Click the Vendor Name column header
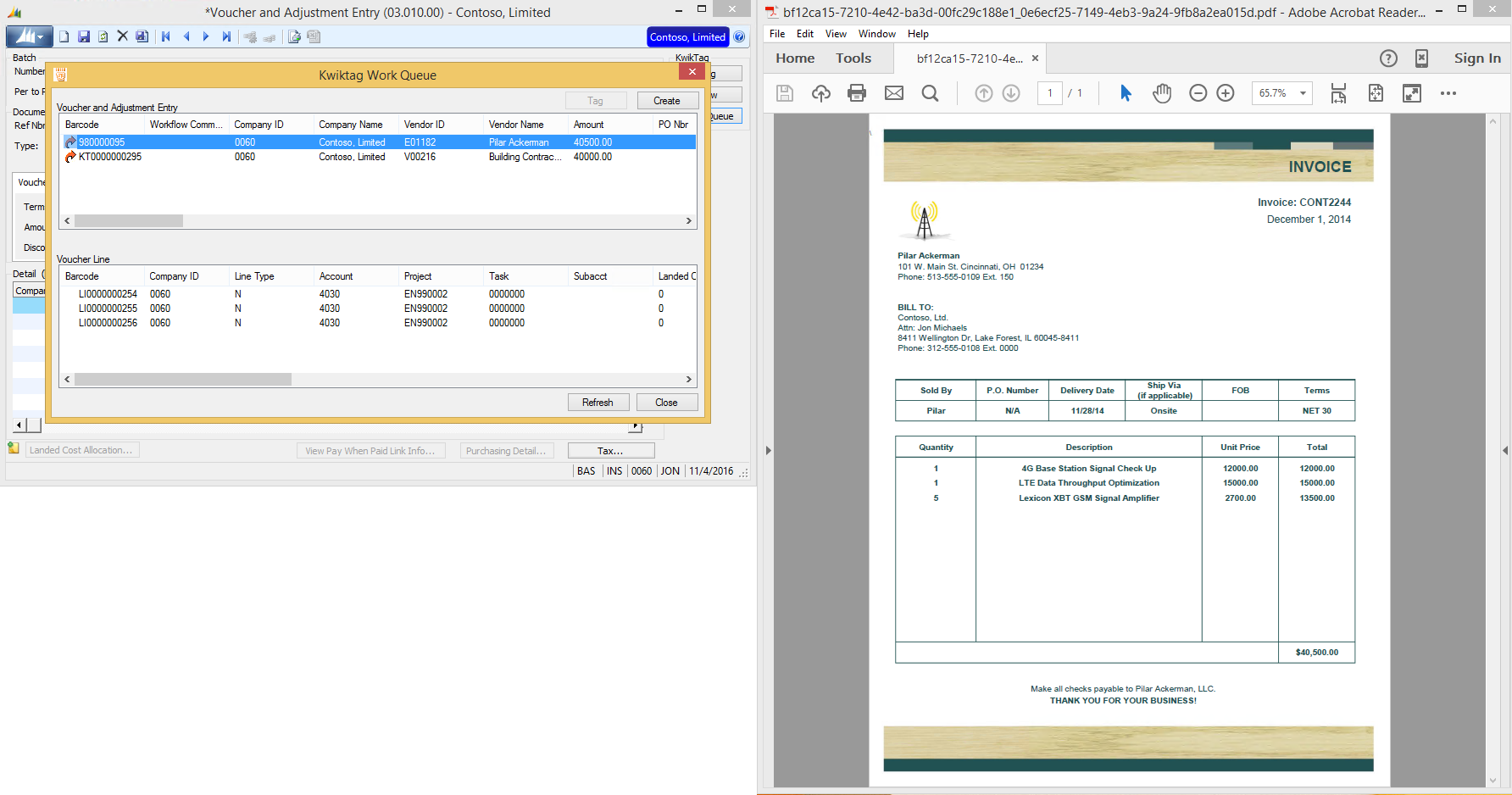Screen dimensions: 1512x795 [x=516, y=125]
